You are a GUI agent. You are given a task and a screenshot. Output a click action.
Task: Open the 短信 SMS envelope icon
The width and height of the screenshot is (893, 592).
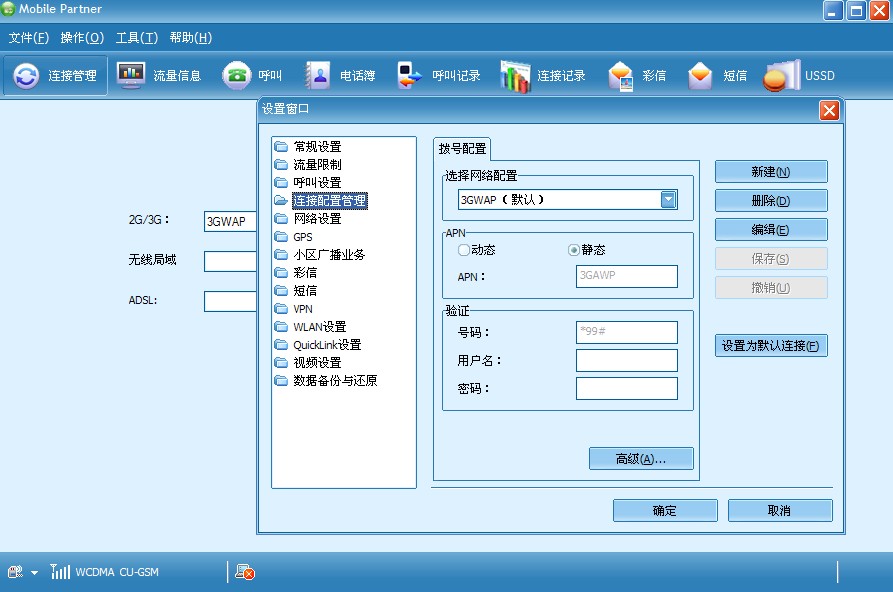coord(701,76)
